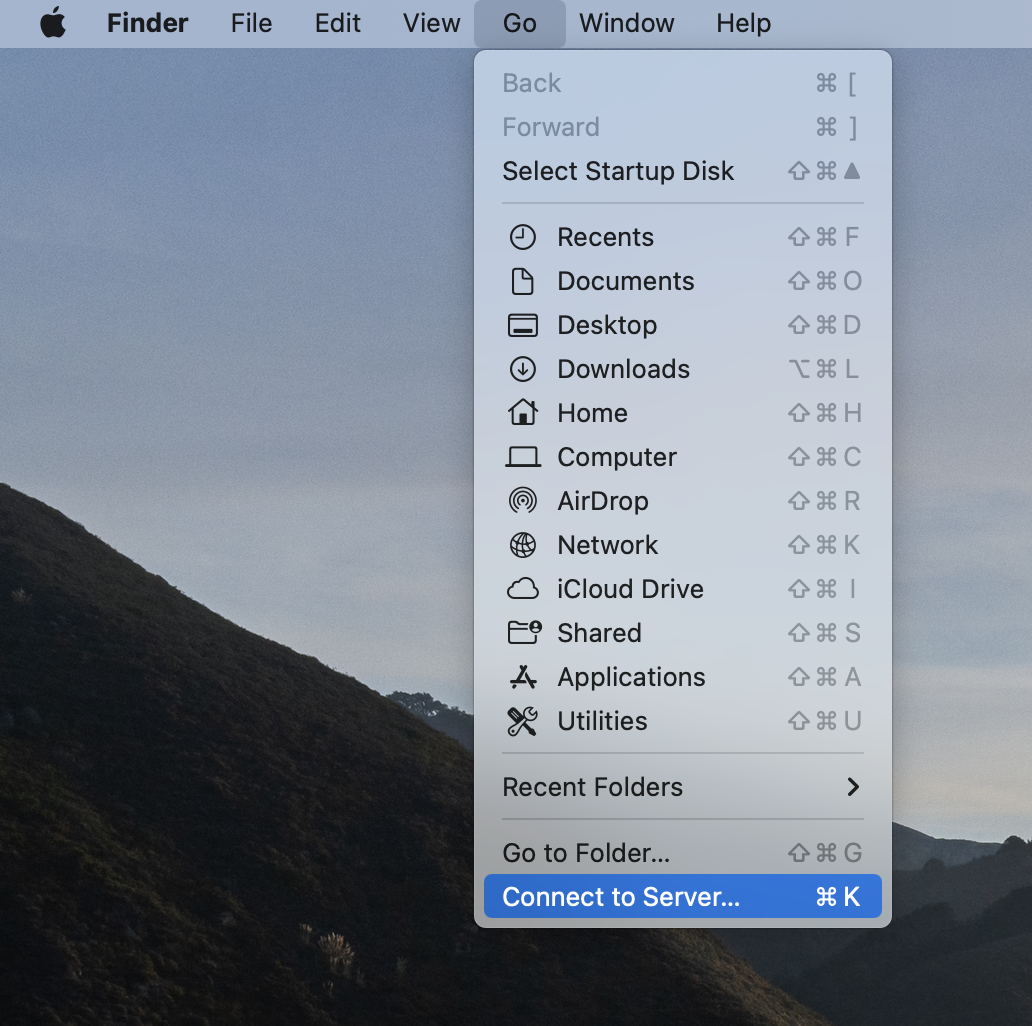Click the Network globe icon
The width and height of the screenshot is (1032, 1026).
tap(522, 545)
